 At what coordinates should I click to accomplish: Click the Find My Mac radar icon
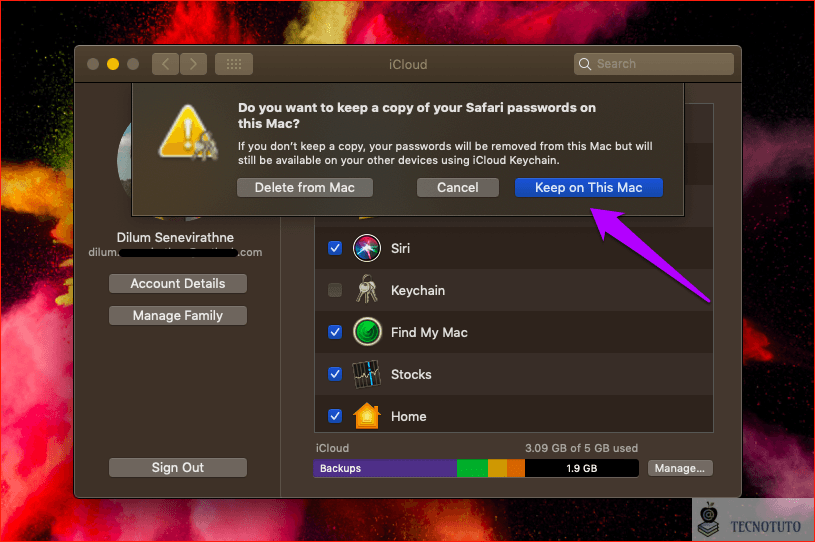click(367, 332)
